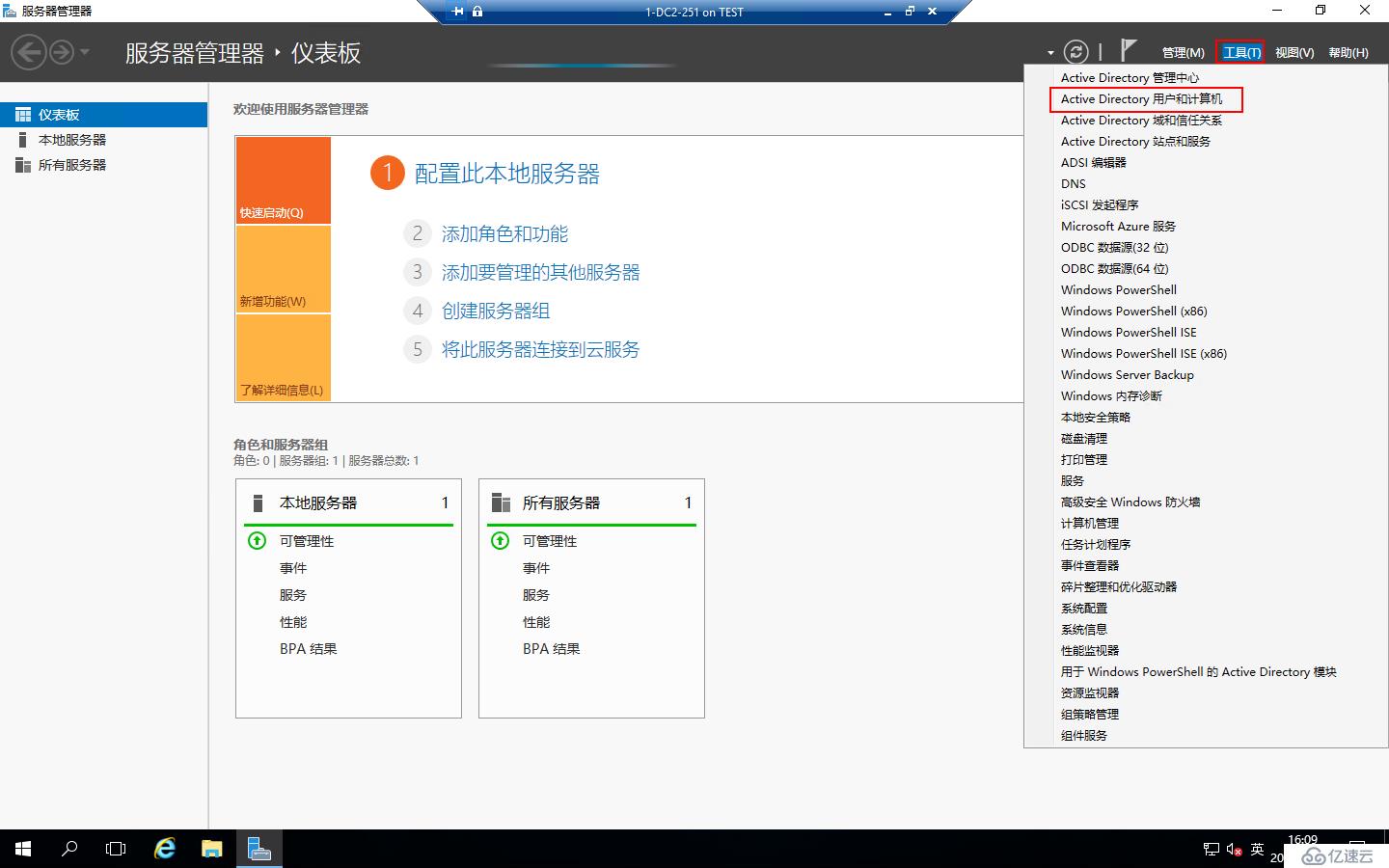Click the forward navigation arrow icon

tap(62, 52)
